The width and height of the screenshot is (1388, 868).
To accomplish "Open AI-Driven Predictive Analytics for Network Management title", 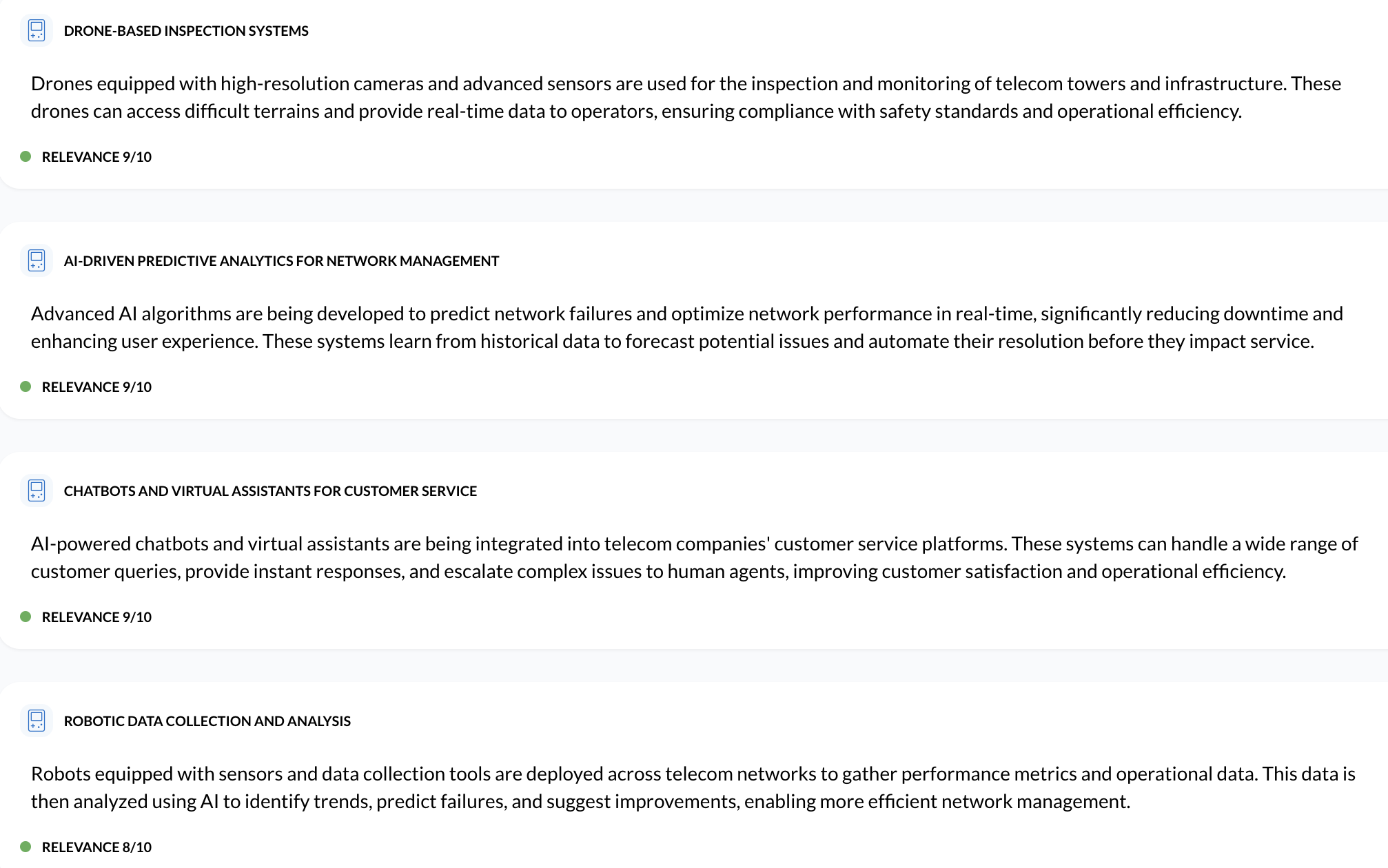I will [x=281, y=261].
